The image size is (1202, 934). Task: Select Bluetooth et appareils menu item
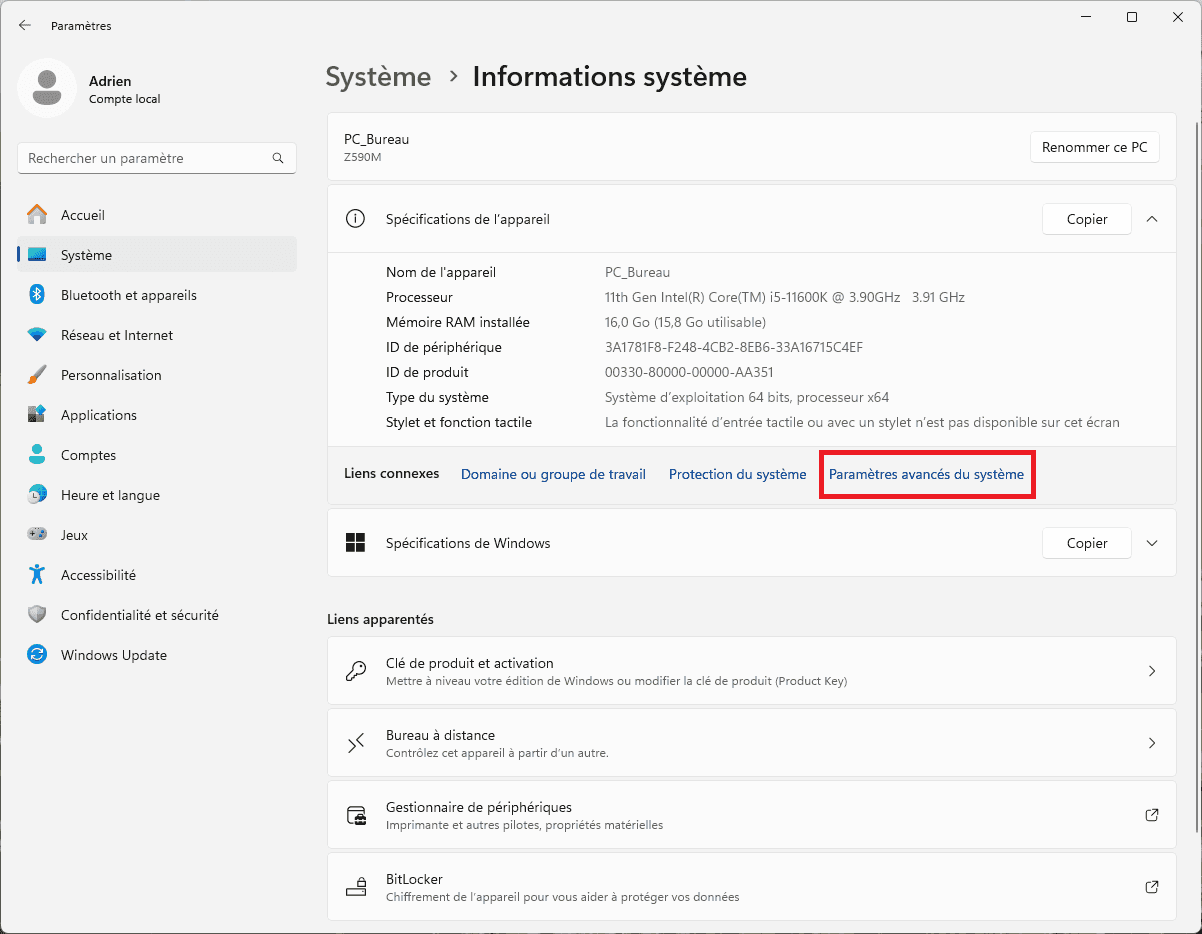point(157,295)
